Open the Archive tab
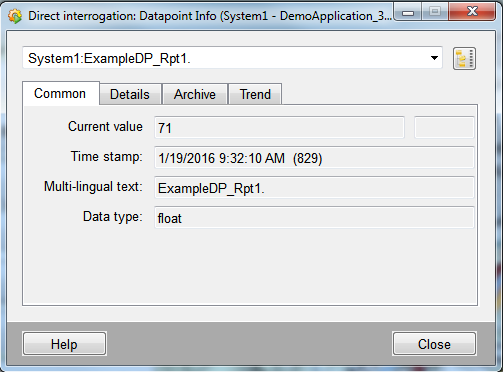 [x=195, y=94]
